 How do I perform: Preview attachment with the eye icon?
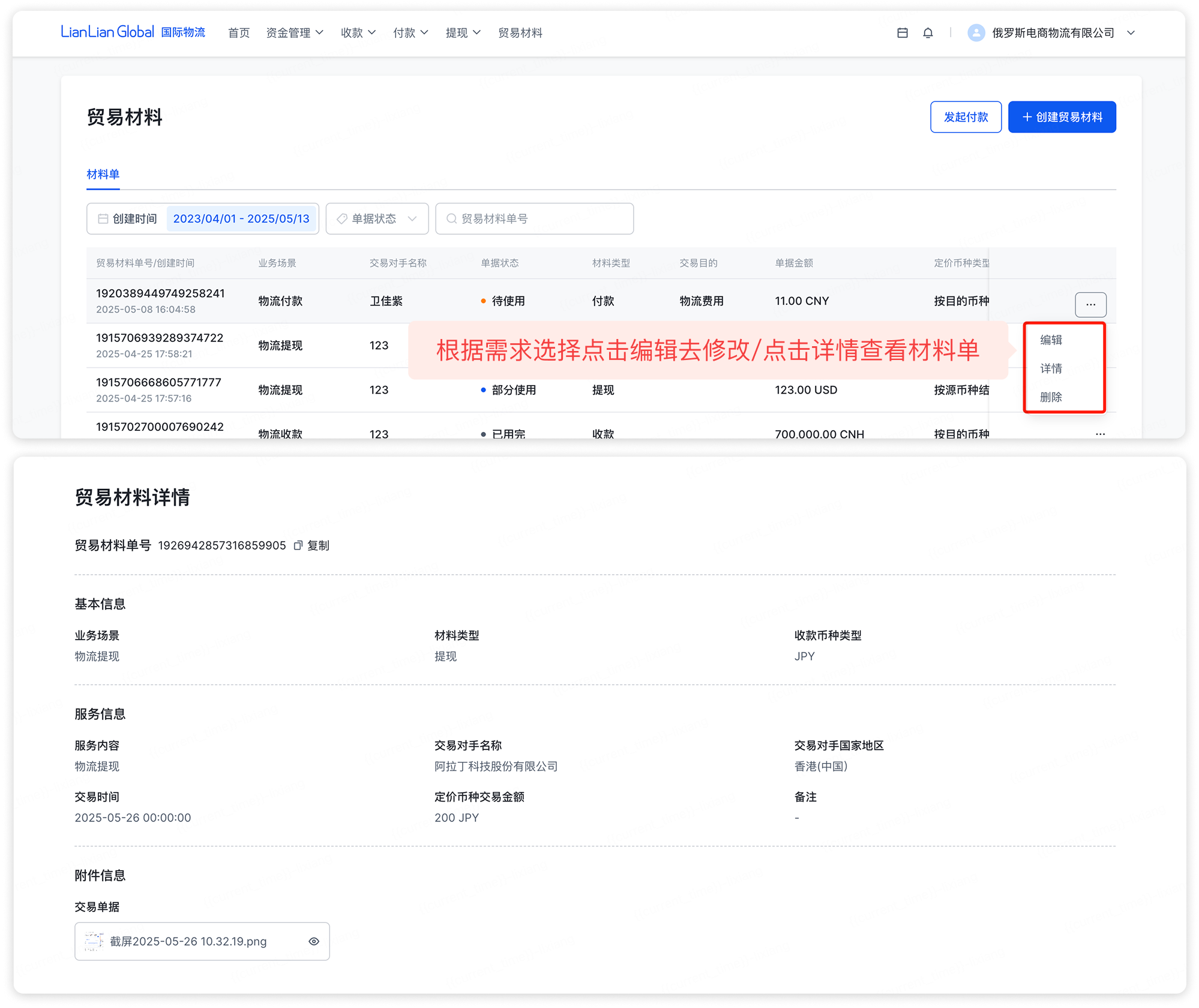click(x=313, y=941)
